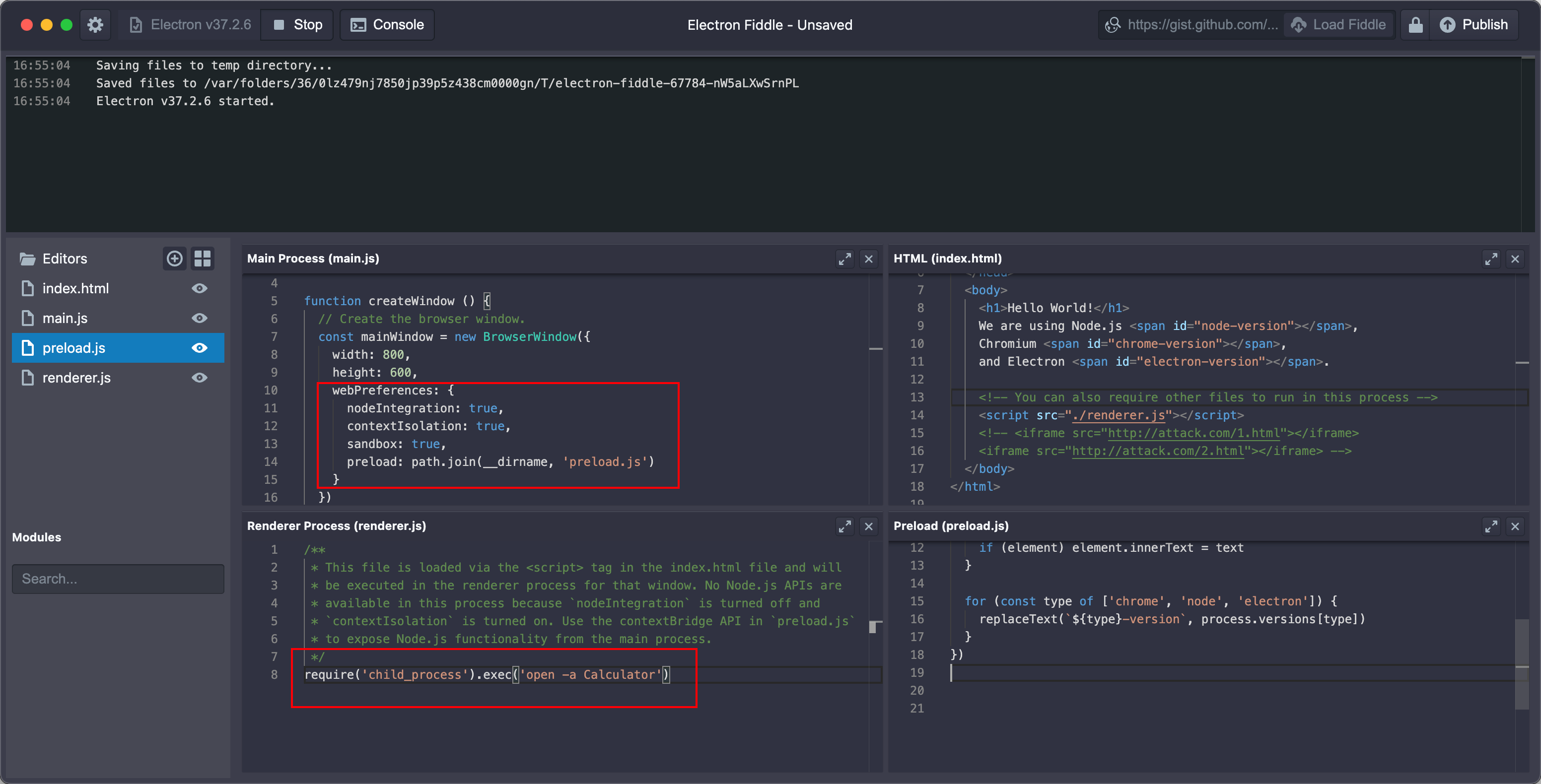Load Fiddle from gist
The image size is (1541, 784).
click(1338, 24)
